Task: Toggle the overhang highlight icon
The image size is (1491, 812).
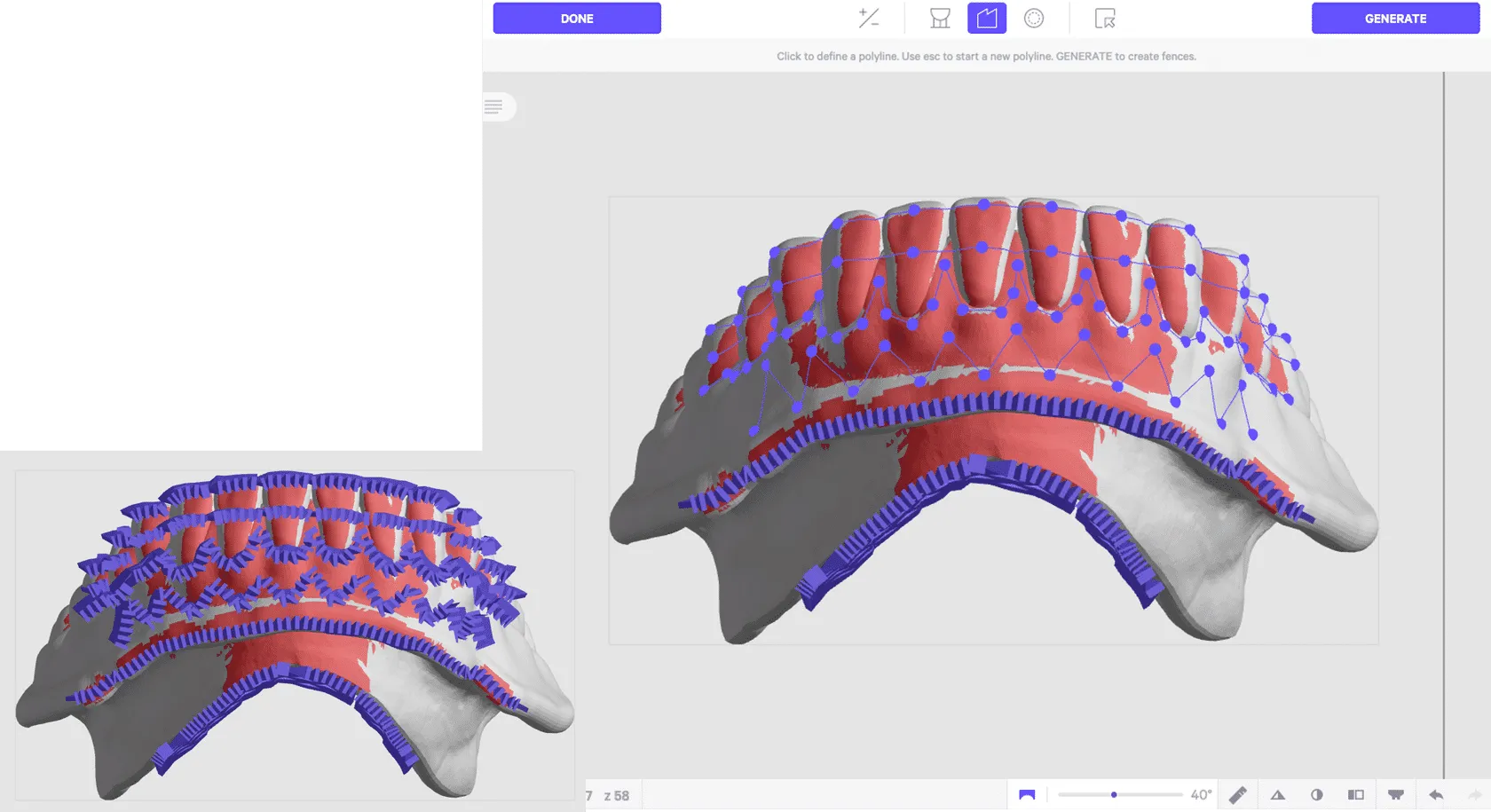Action: tap(1027, 794)
